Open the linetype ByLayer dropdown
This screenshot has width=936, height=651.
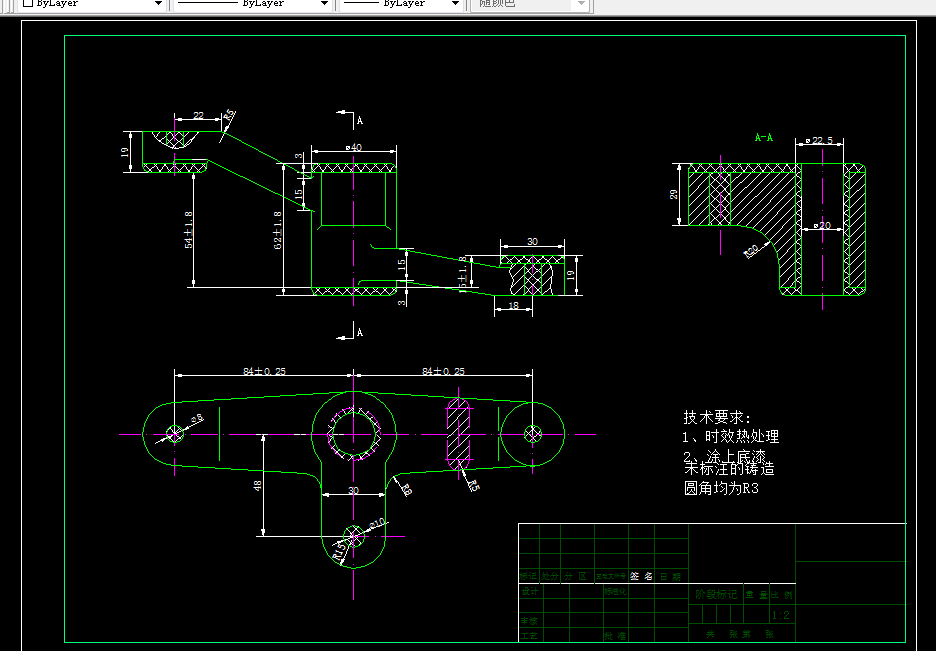tap(253, 4)
